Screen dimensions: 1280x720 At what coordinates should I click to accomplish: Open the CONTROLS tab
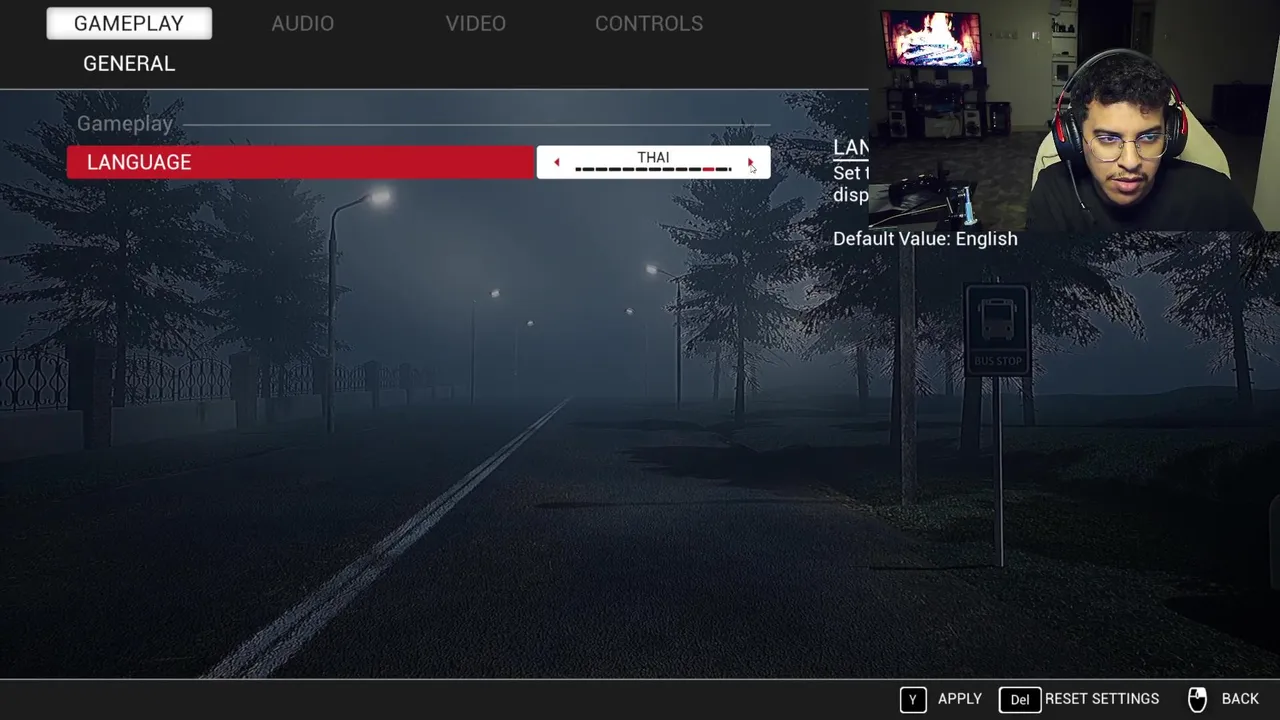(649, 23)
